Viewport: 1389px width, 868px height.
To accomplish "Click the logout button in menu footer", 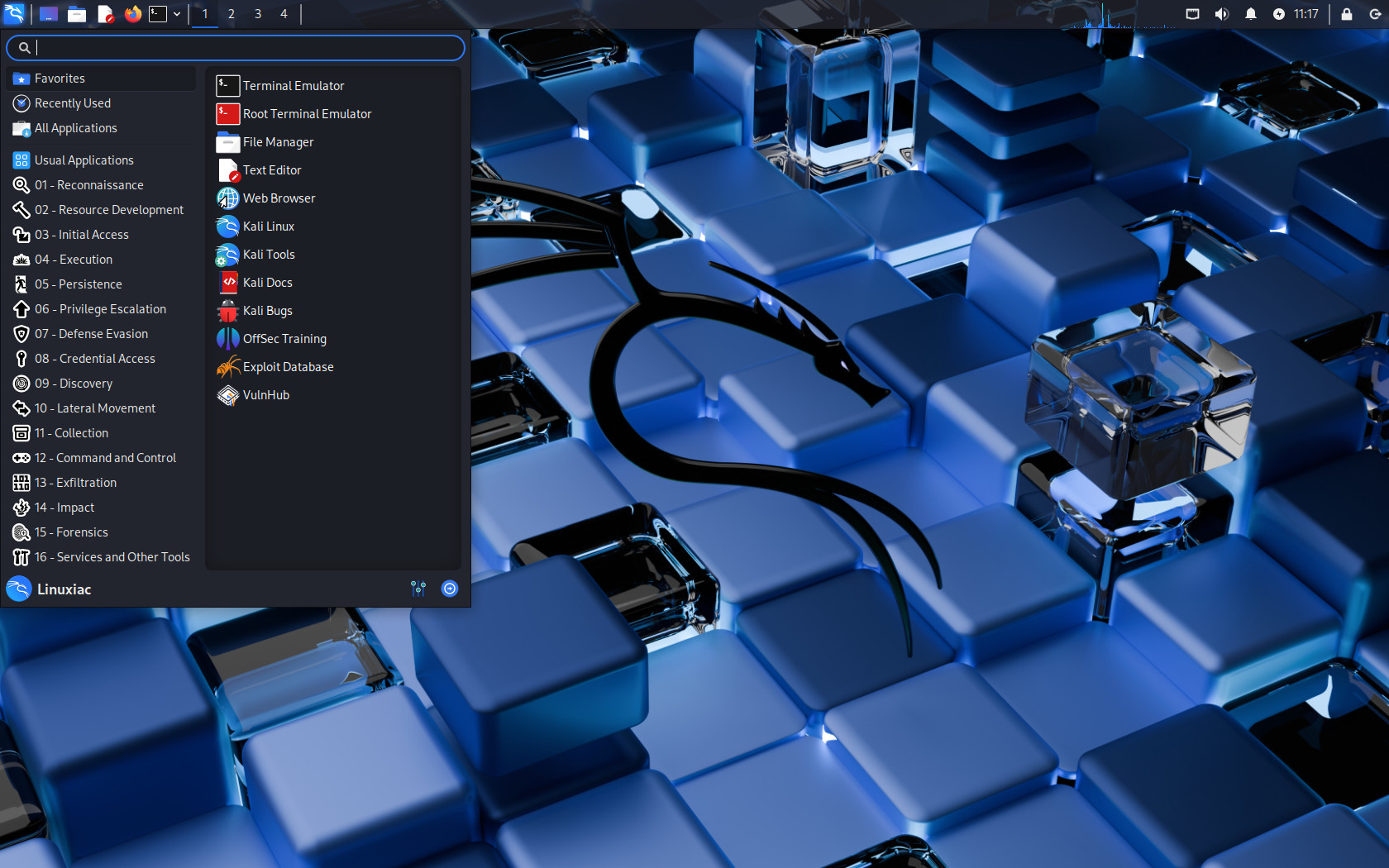I will [450, 589].
